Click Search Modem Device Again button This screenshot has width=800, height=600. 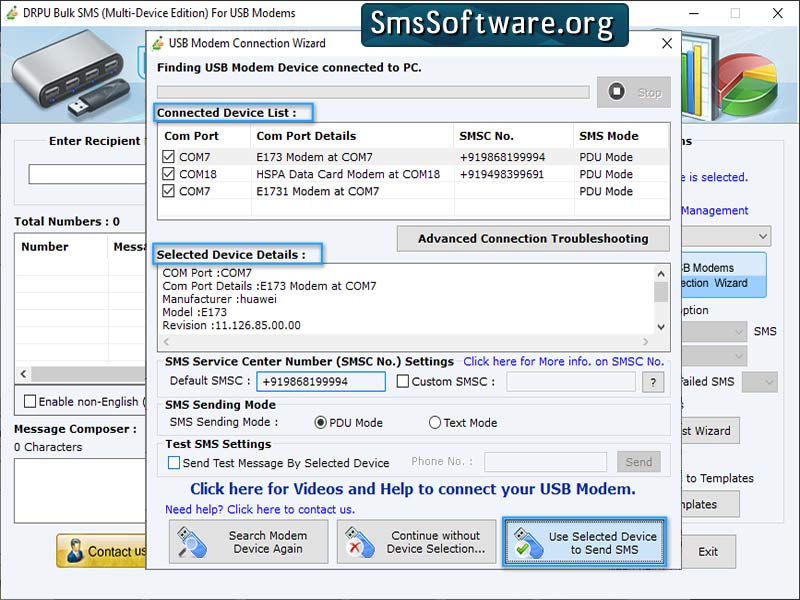(x=248, y=542)
